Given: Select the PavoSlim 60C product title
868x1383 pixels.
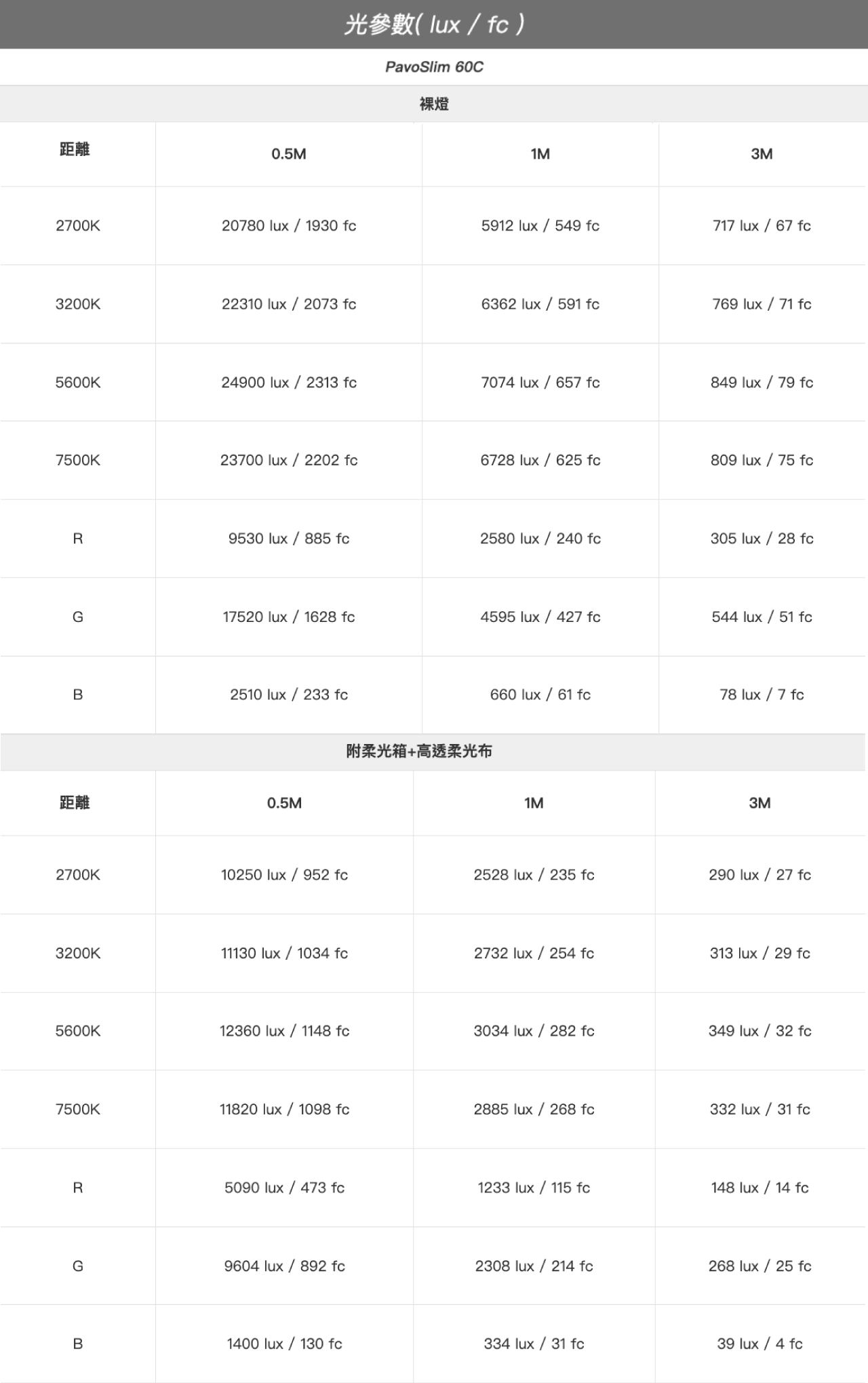Looking at the screenshot, I should tap(434, 66).
